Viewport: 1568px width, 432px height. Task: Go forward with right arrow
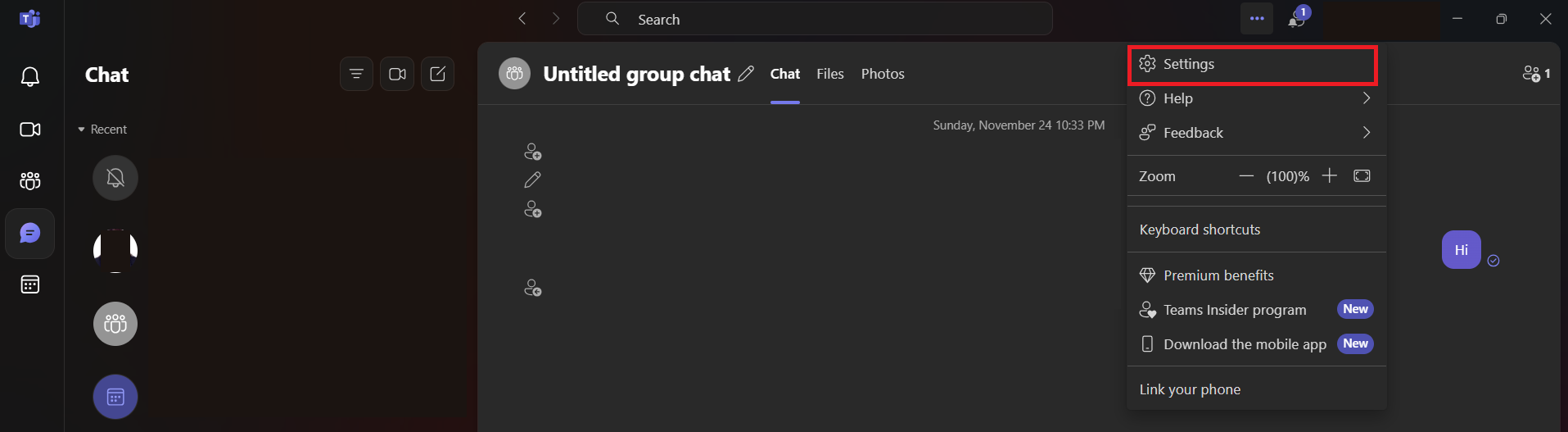point(556,19)
